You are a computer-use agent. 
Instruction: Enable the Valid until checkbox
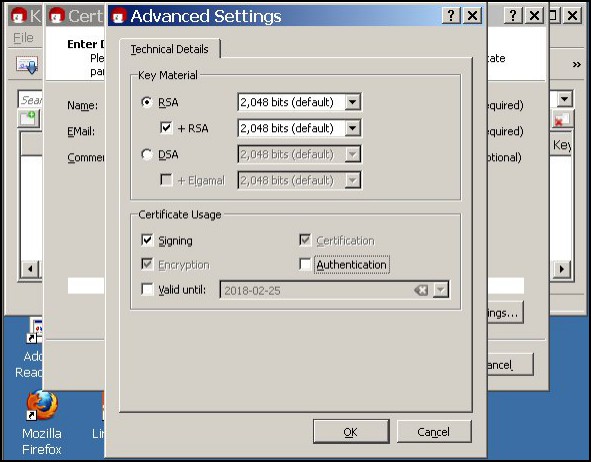147,289
